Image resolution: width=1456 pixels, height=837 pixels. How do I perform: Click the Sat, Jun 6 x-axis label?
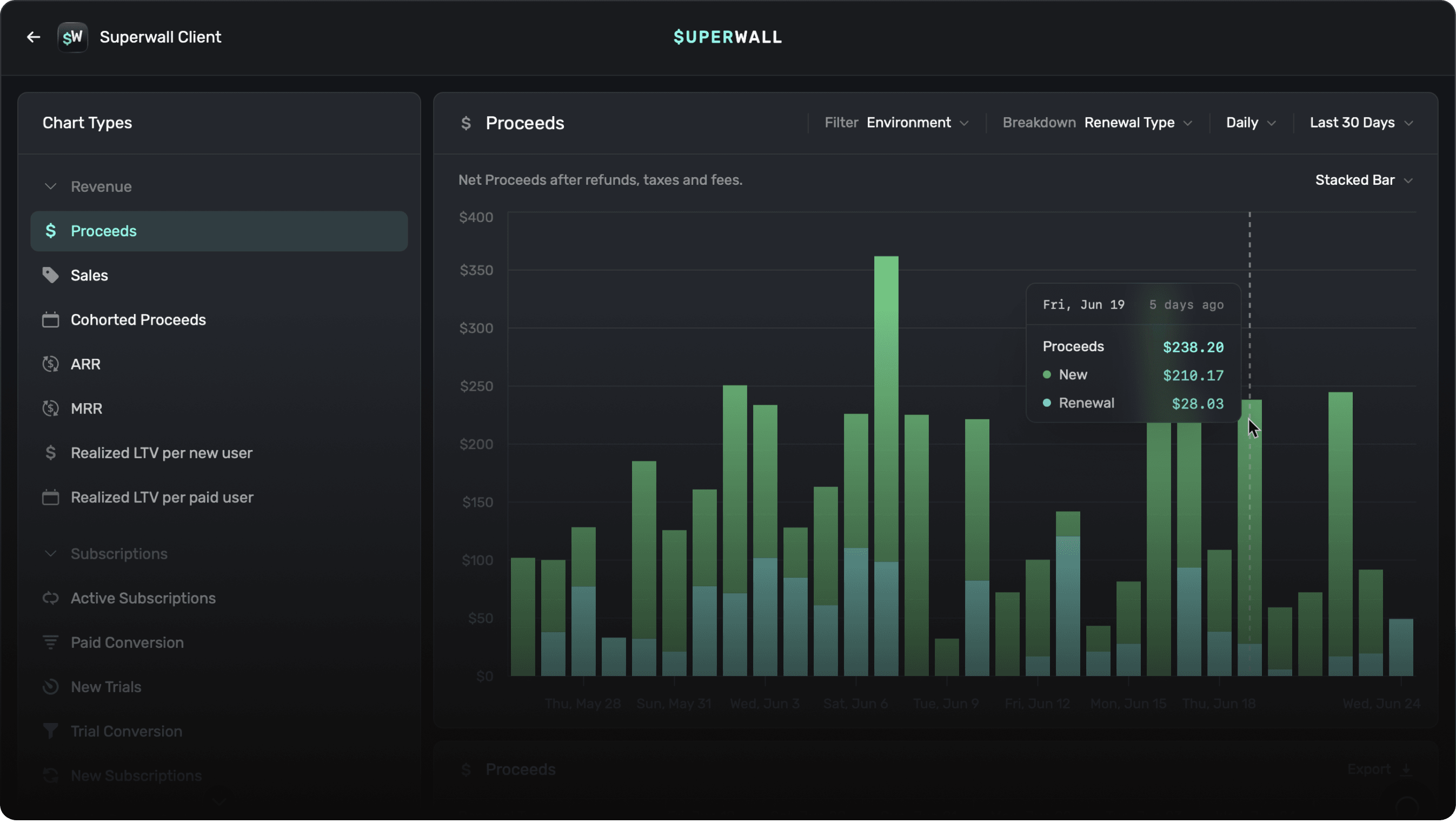coord(856,704)
